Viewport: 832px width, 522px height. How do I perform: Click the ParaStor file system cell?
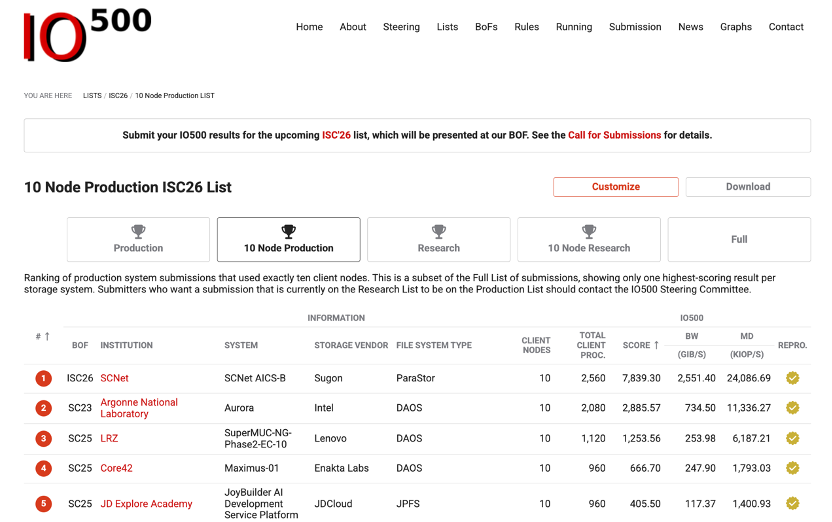click(415, 378)
